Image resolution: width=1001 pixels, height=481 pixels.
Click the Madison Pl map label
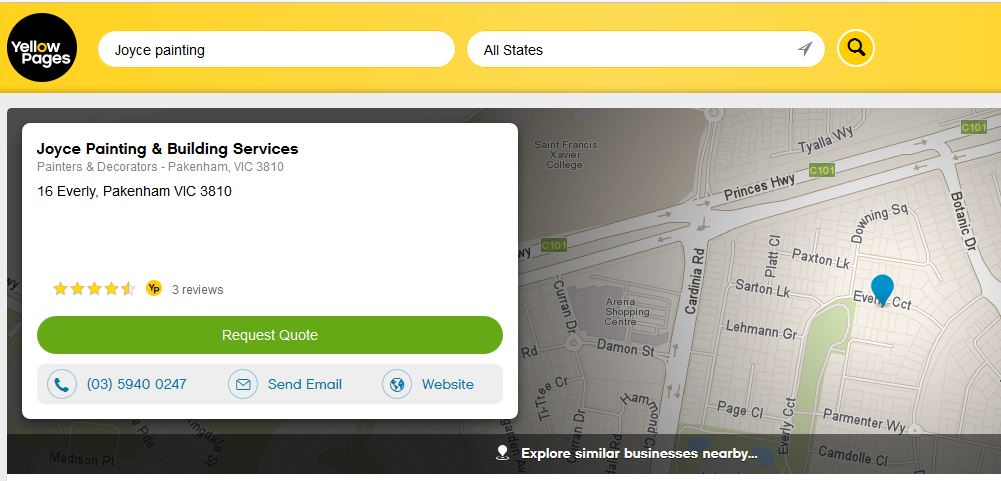(81, 458)
